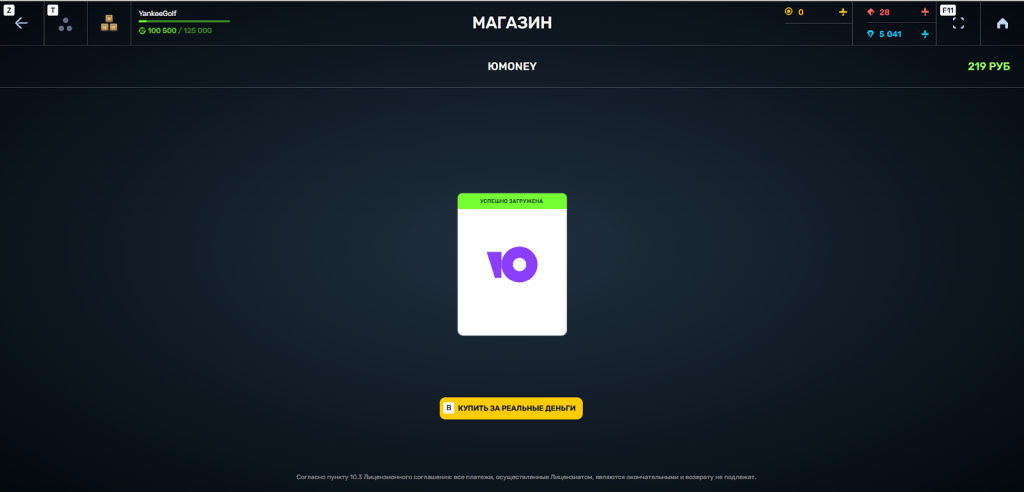Click the YankeeGolf player name

157,13
